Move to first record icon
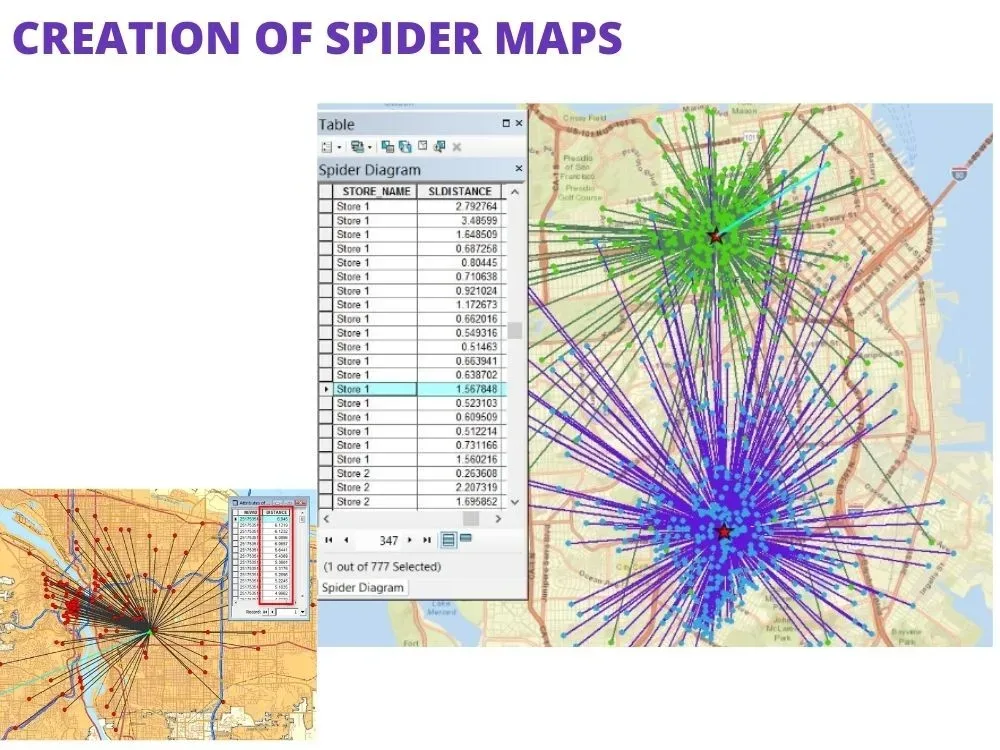The height and width of the screenshot is (750, 1000). click(x=328, y=540)
